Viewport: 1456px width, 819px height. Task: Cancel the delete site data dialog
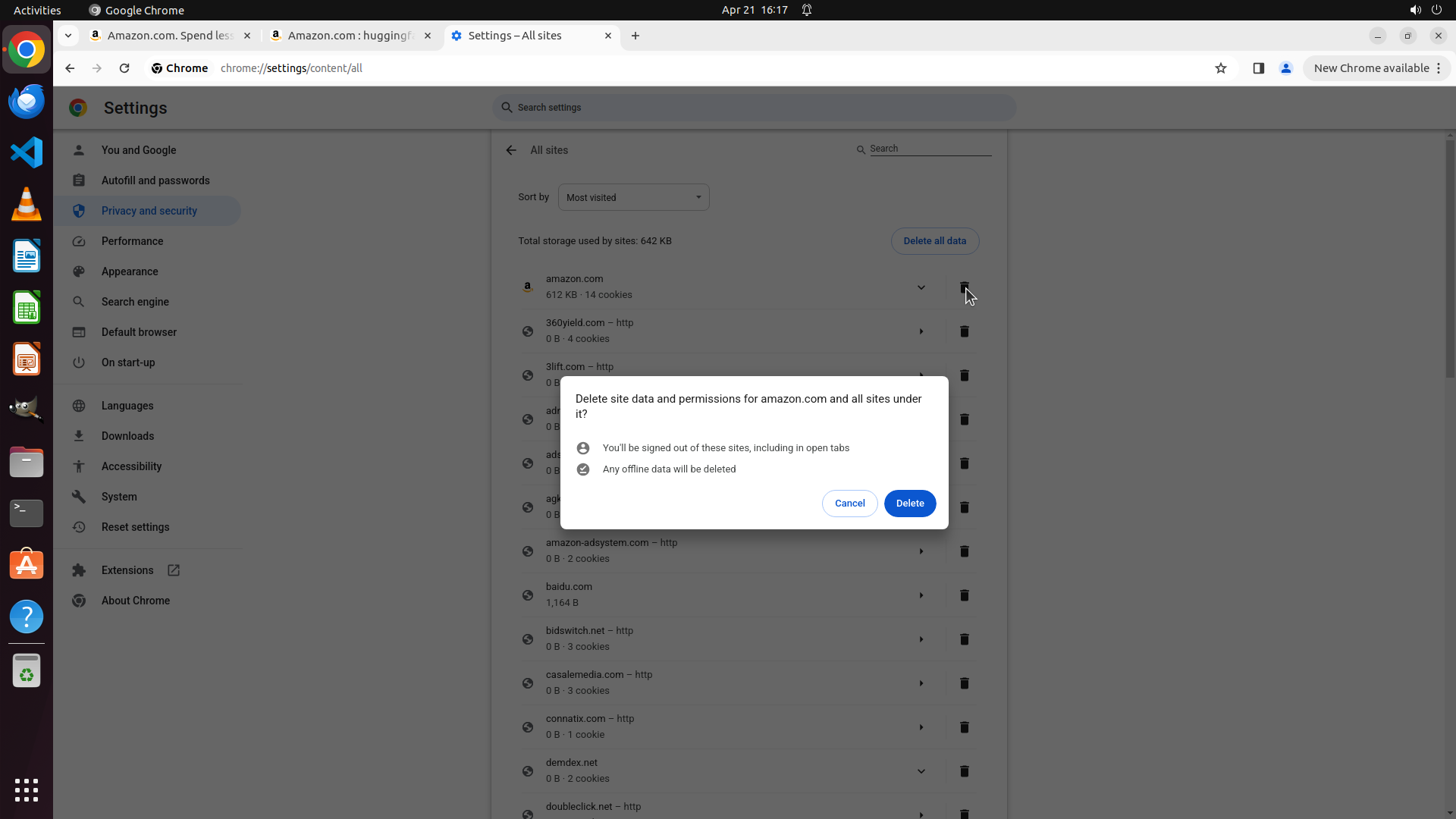point(849,504)
